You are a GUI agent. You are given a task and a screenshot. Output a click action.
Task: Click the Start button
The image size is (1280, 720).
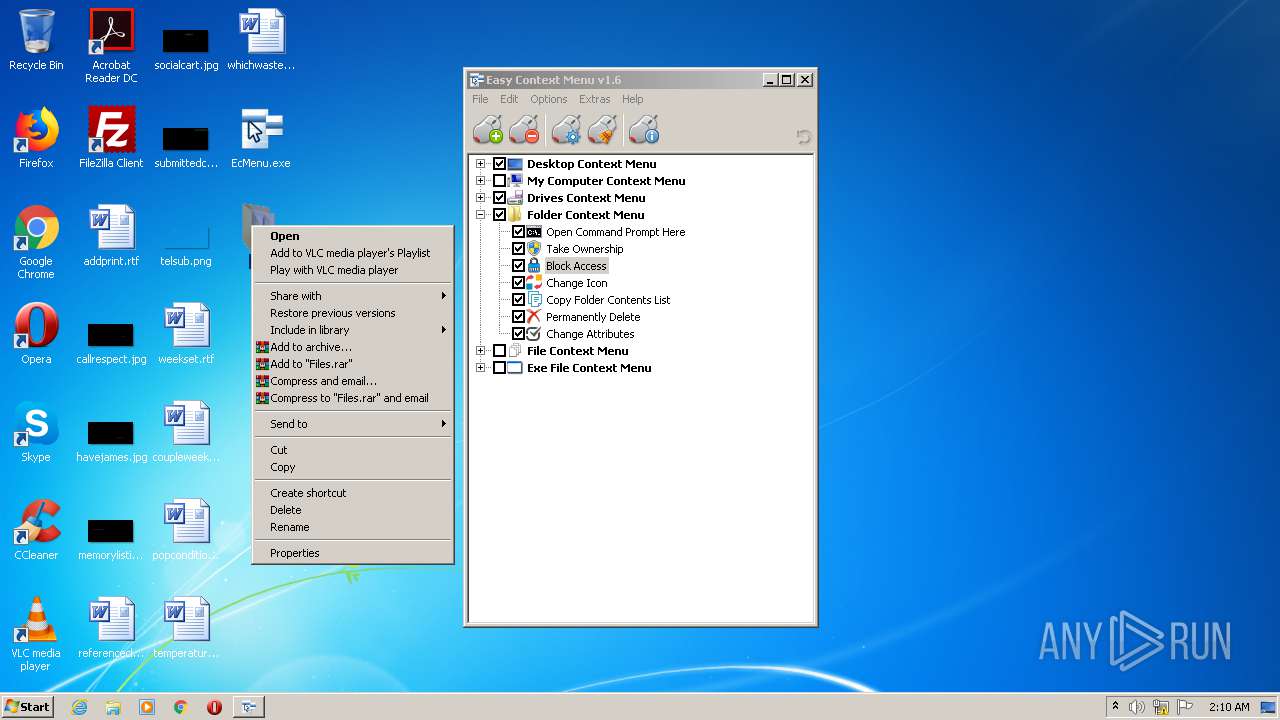[27, 707]
